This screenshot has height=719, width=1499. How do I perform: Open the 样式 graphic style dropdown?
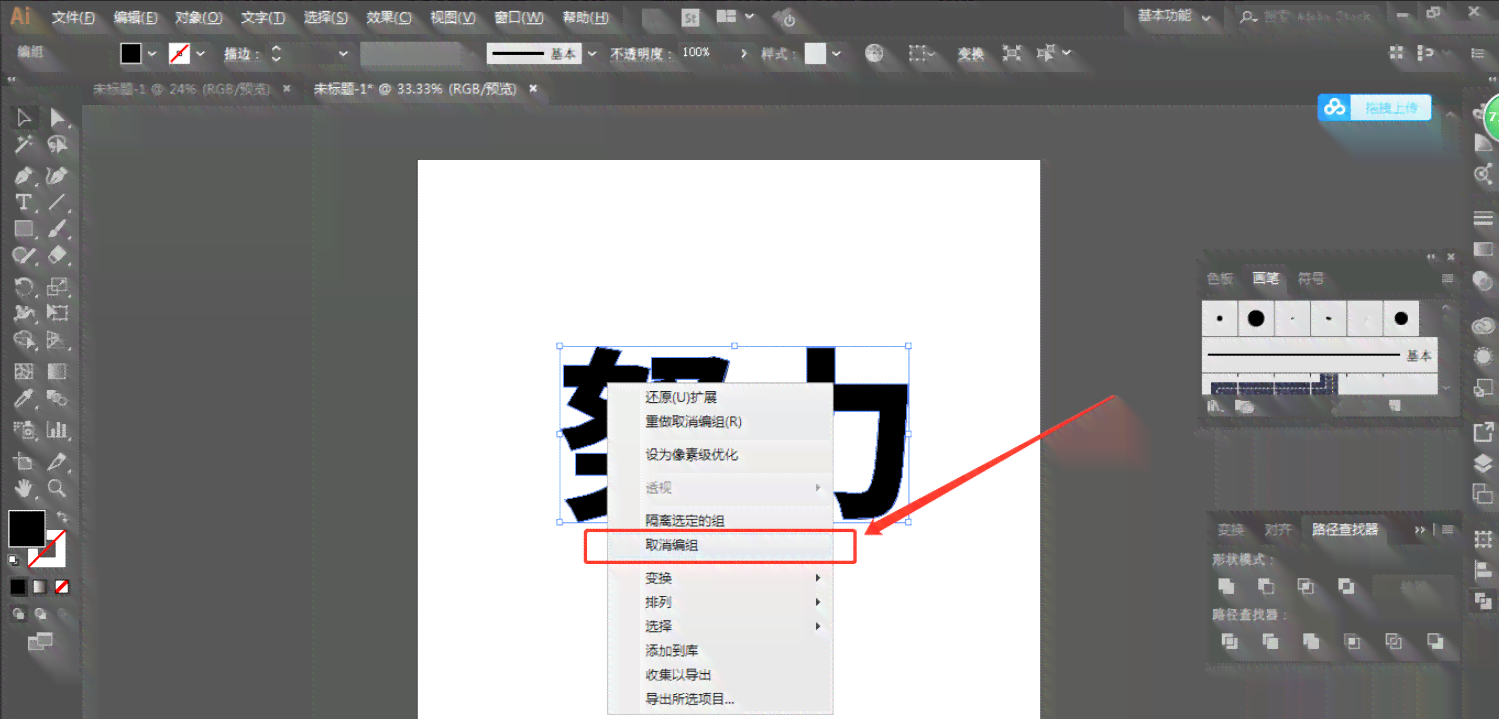pos(836,54)
